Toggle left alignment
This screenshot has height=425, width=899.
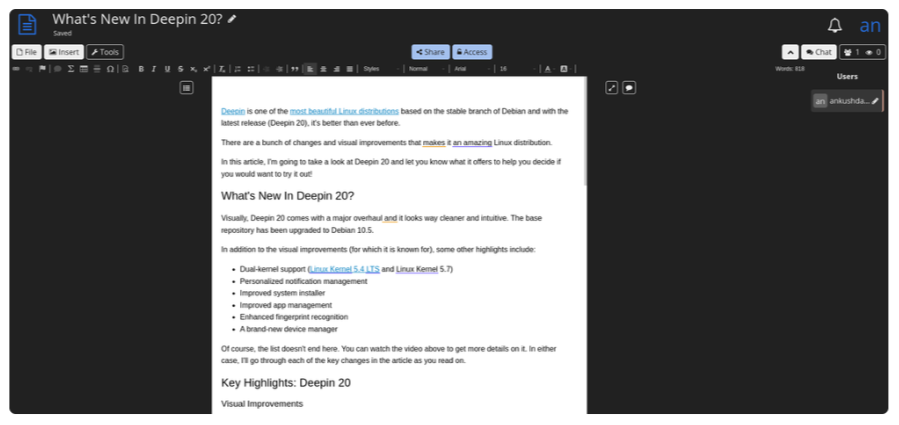coord(310,69)
